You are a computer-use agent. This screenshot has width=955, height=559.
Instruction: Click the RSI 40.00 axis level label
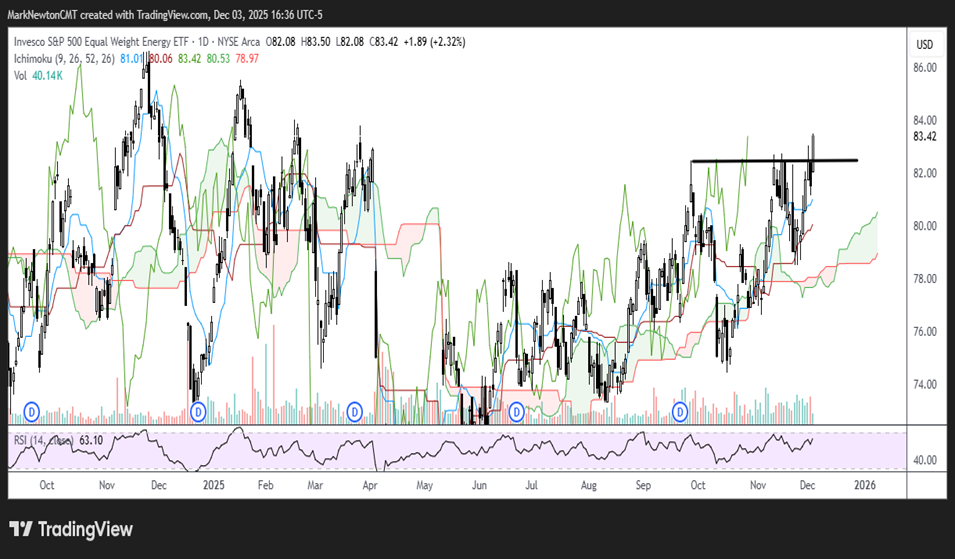924,461
